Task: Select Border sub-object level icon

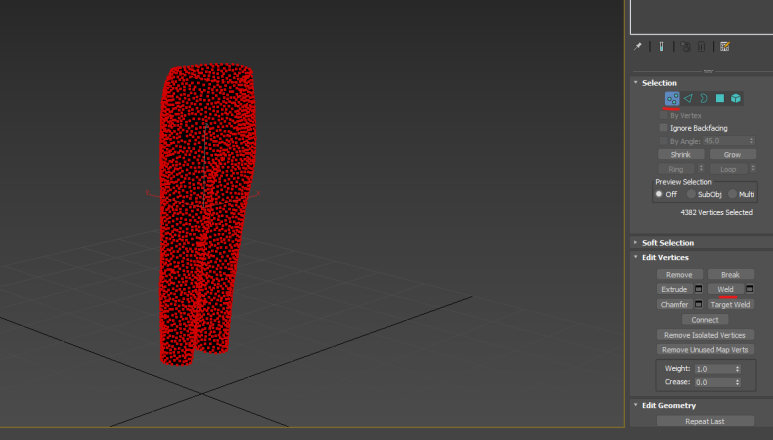Action: [704, 98]
